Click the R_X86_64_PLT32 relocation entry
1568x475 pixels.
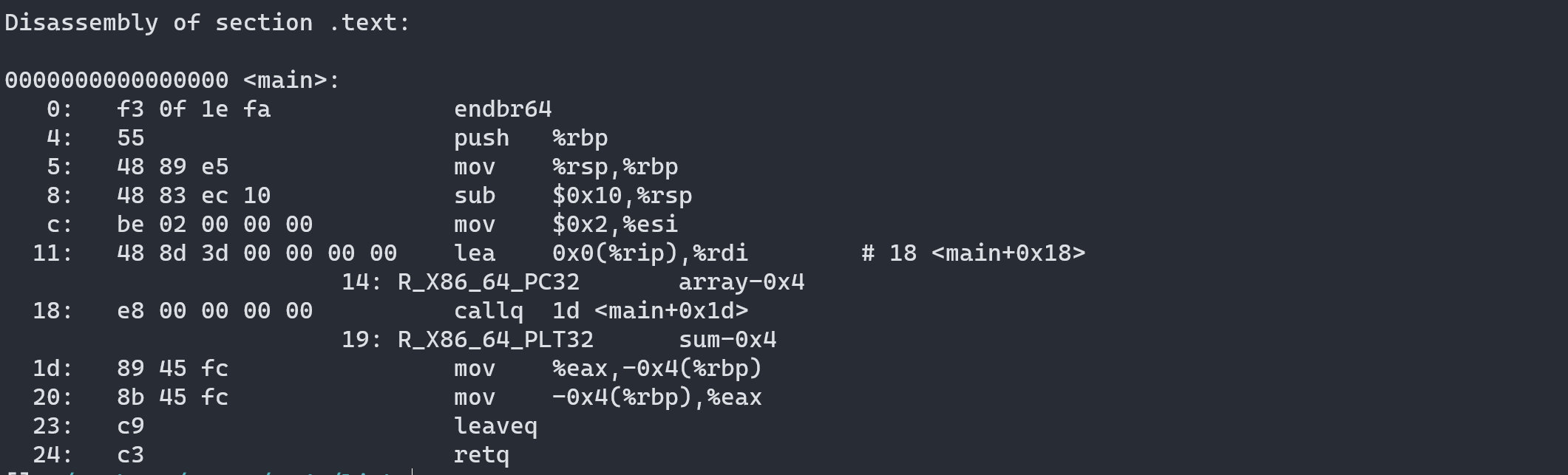point(495,340)
